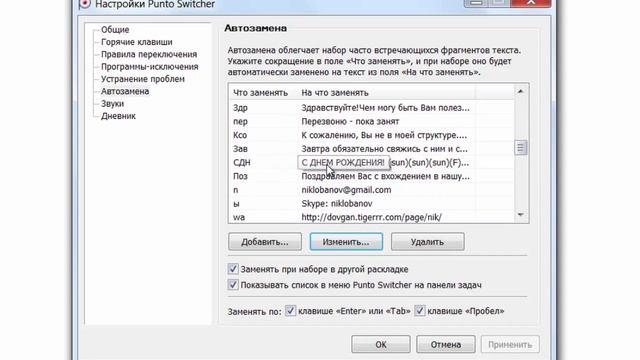
Task: Select the Здр autocorrect row
Action: pyautogui.click(x=371, y=108)
